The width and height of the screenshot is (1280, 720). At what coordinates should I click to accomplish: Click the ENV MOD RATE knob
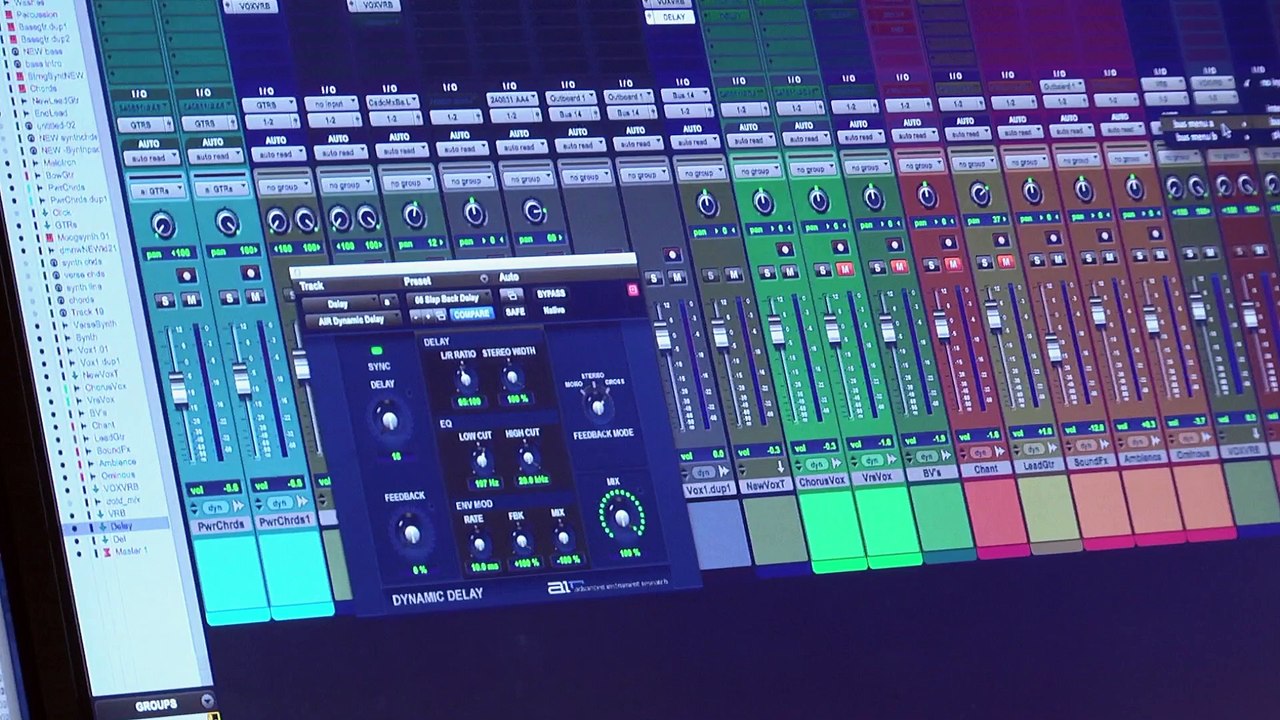[478, 545]
